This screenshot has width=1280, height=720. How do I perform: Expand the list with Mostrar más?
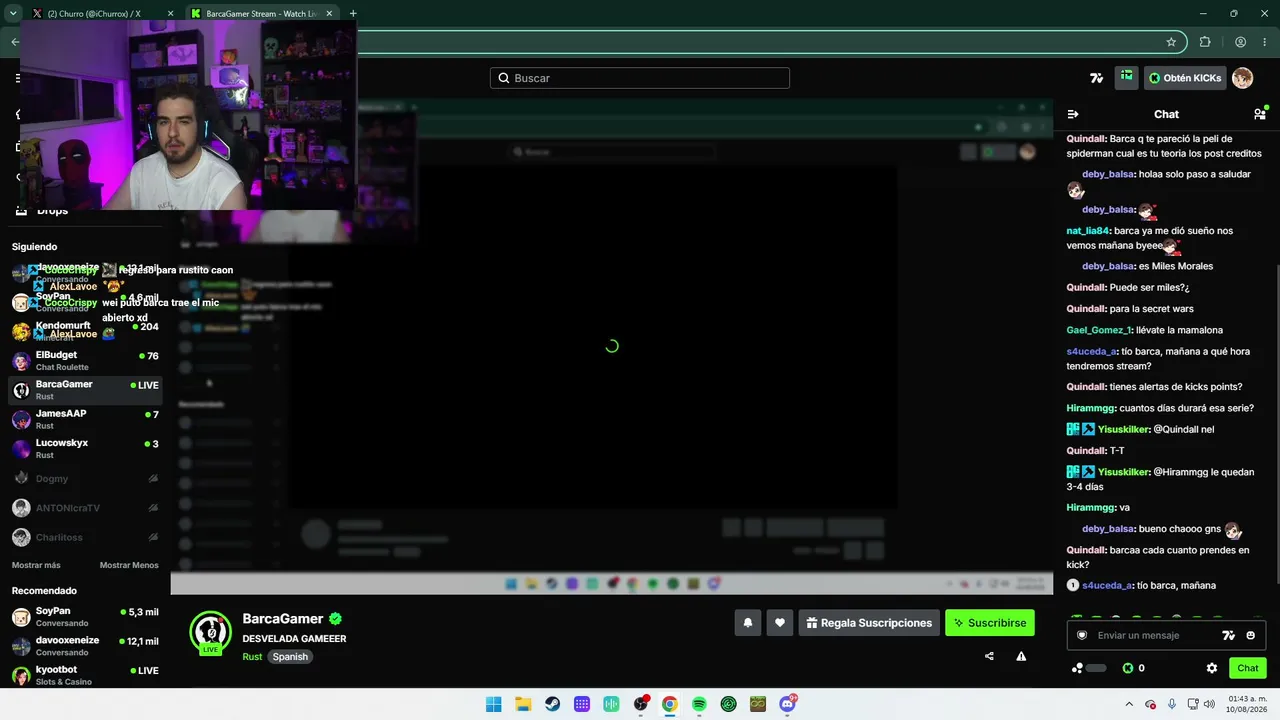click(x=36, y=565)
